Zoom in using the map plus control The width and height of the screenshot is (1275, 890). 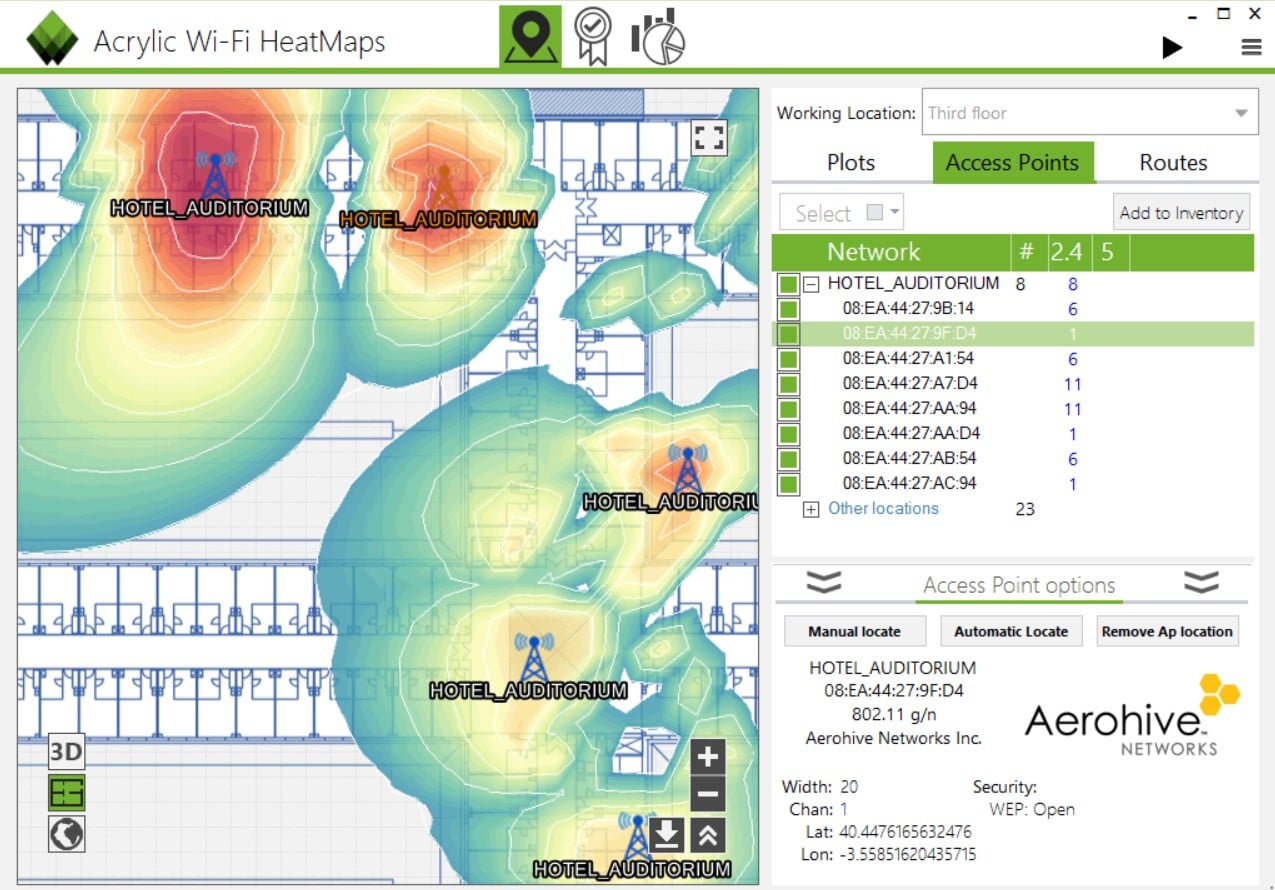coord(708,757)
